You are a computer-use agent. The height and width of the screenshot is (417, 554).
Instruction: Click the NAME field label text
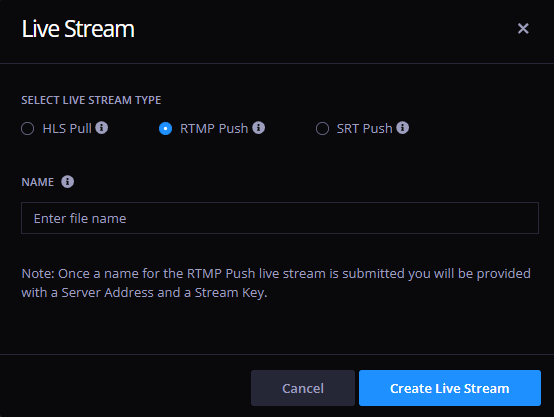point(38,182)
